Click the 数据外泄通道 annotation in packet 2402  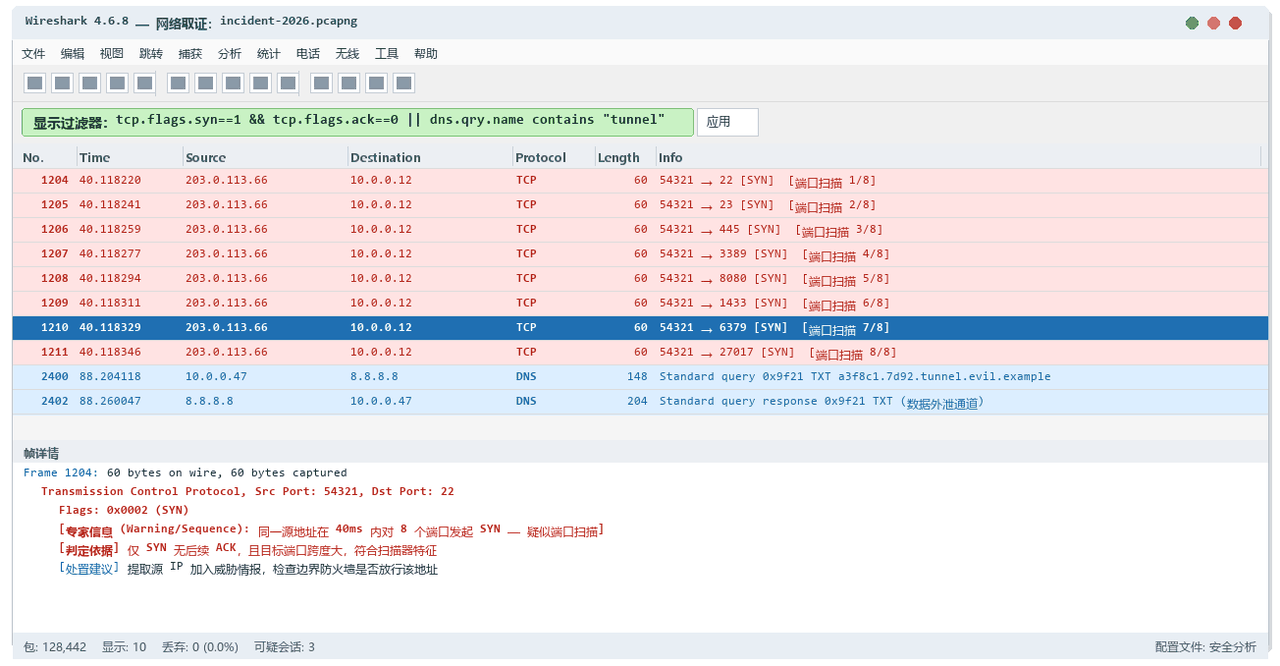pyautogui.click(x=942, y=402)
